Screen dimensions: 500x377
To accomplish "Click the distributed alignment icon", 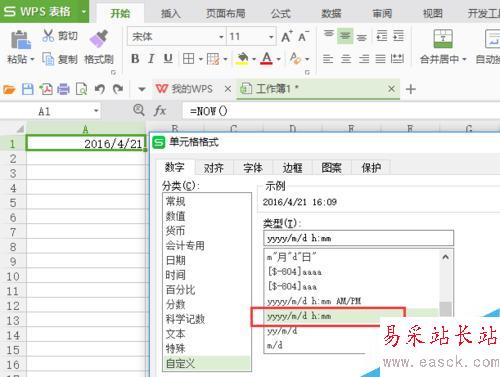I will click(x=397, y=59).
